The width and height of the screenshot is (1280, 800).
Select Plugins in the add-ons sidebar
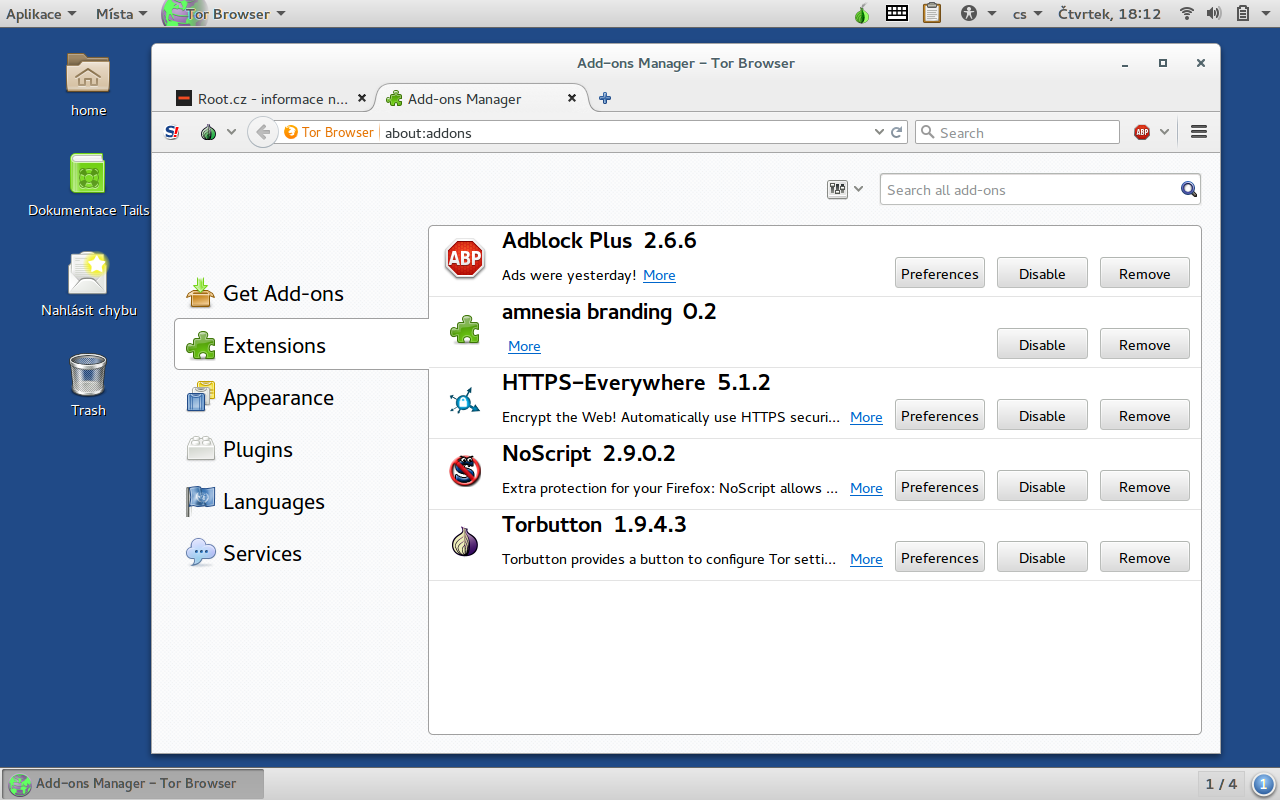pyautogui.click(x=257, y=450)
